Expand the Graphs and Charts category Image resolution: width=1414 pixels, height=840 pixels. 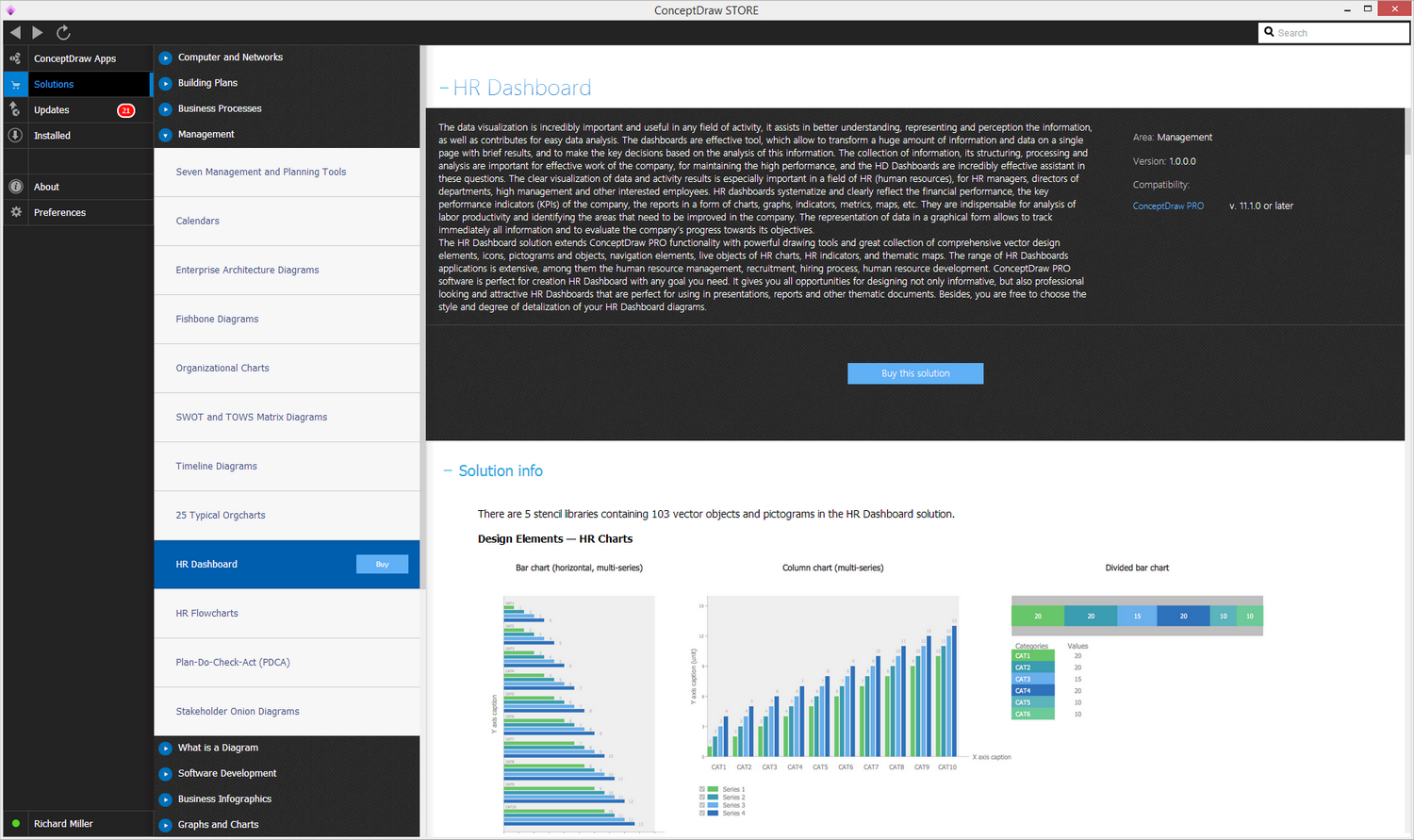tap(165, 825)
